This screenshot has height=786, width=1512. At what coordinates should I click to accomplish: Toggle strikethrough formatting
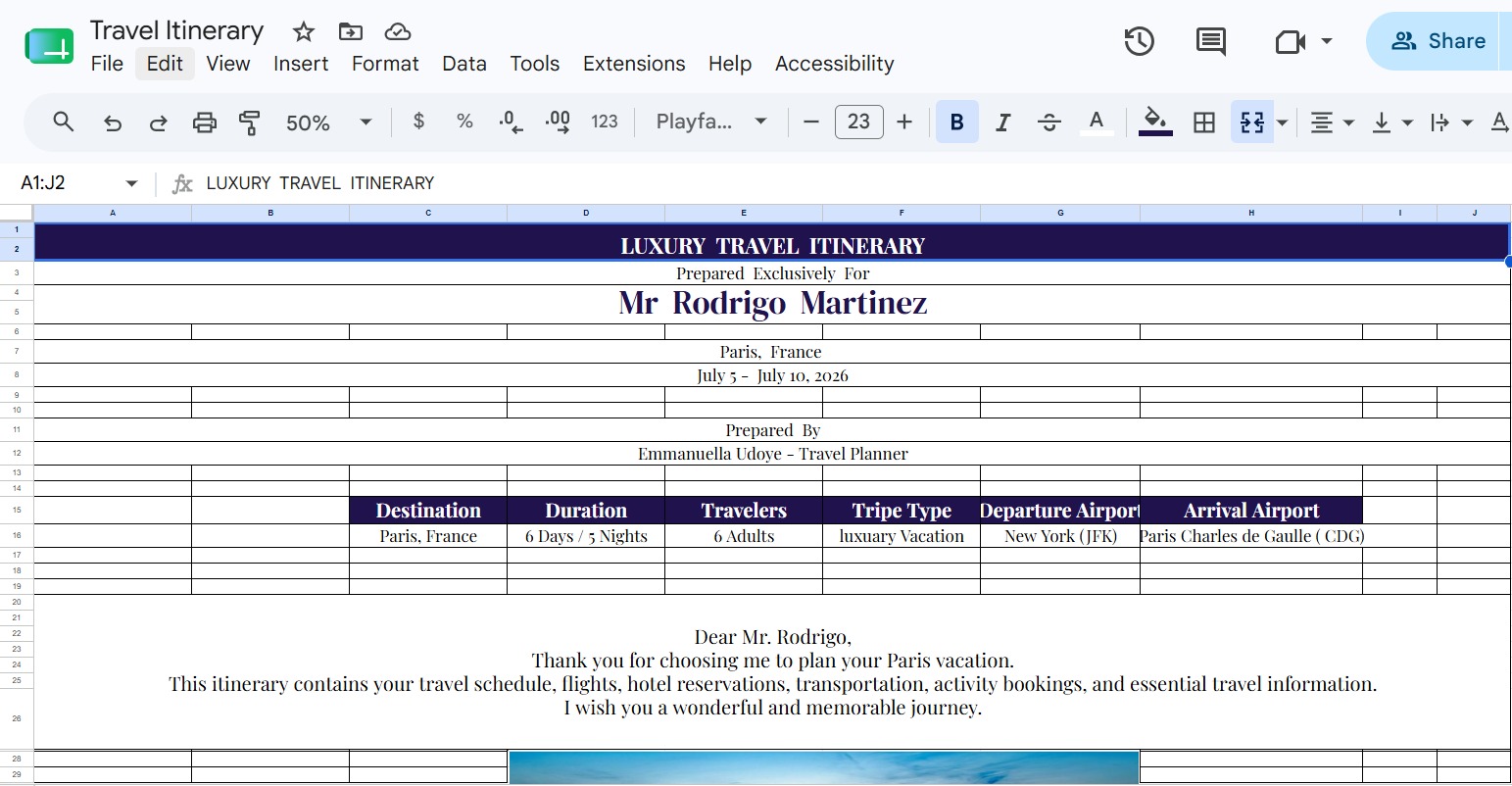point(1049,122)
